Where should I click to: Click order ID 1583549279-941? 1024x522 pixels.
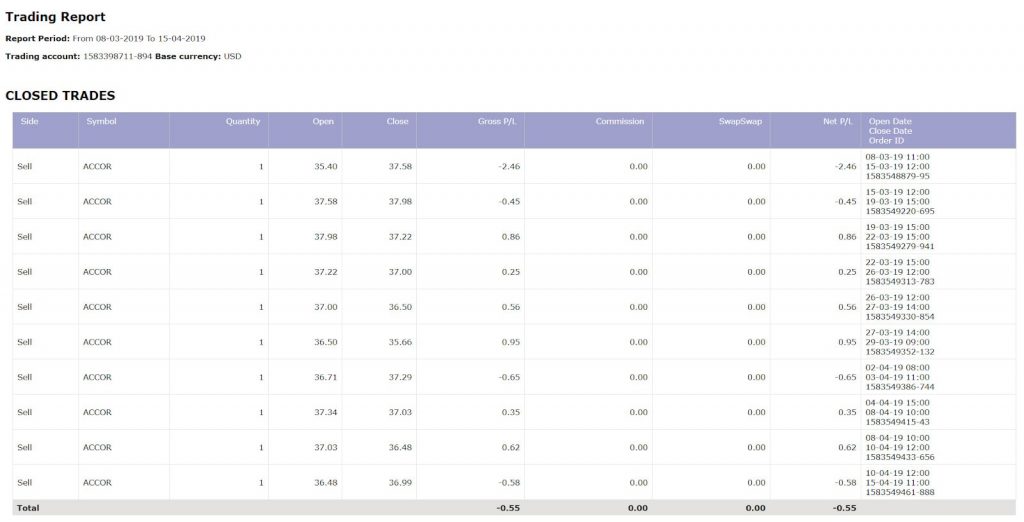[900, 247]
